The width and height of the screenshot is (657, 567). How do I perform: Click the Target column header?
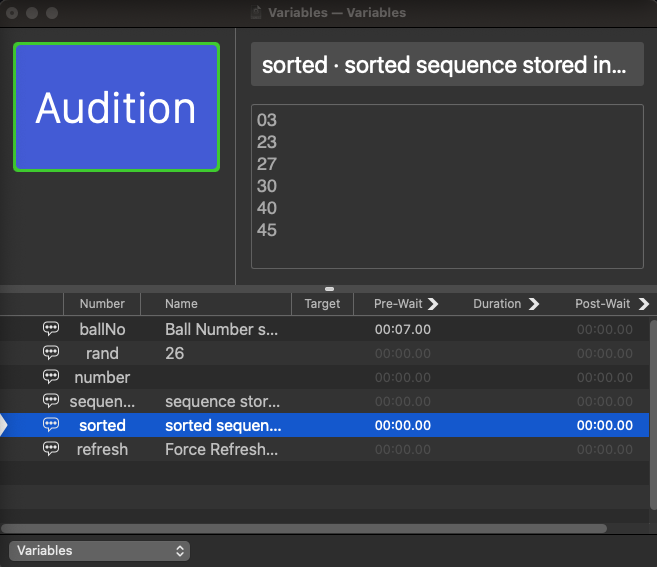[322, 304]
